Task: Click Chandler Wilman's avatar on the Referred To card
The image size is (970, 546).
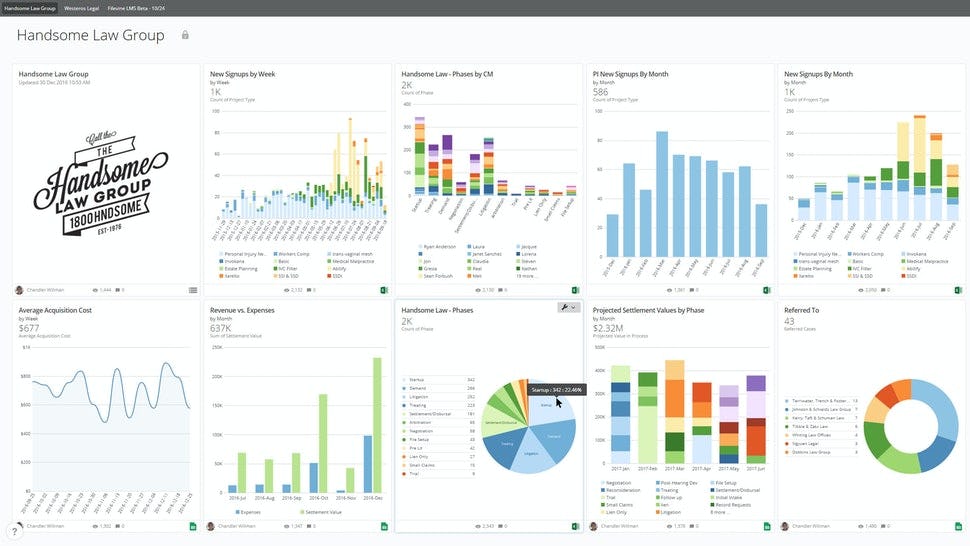Action: [x=785, y=526]
